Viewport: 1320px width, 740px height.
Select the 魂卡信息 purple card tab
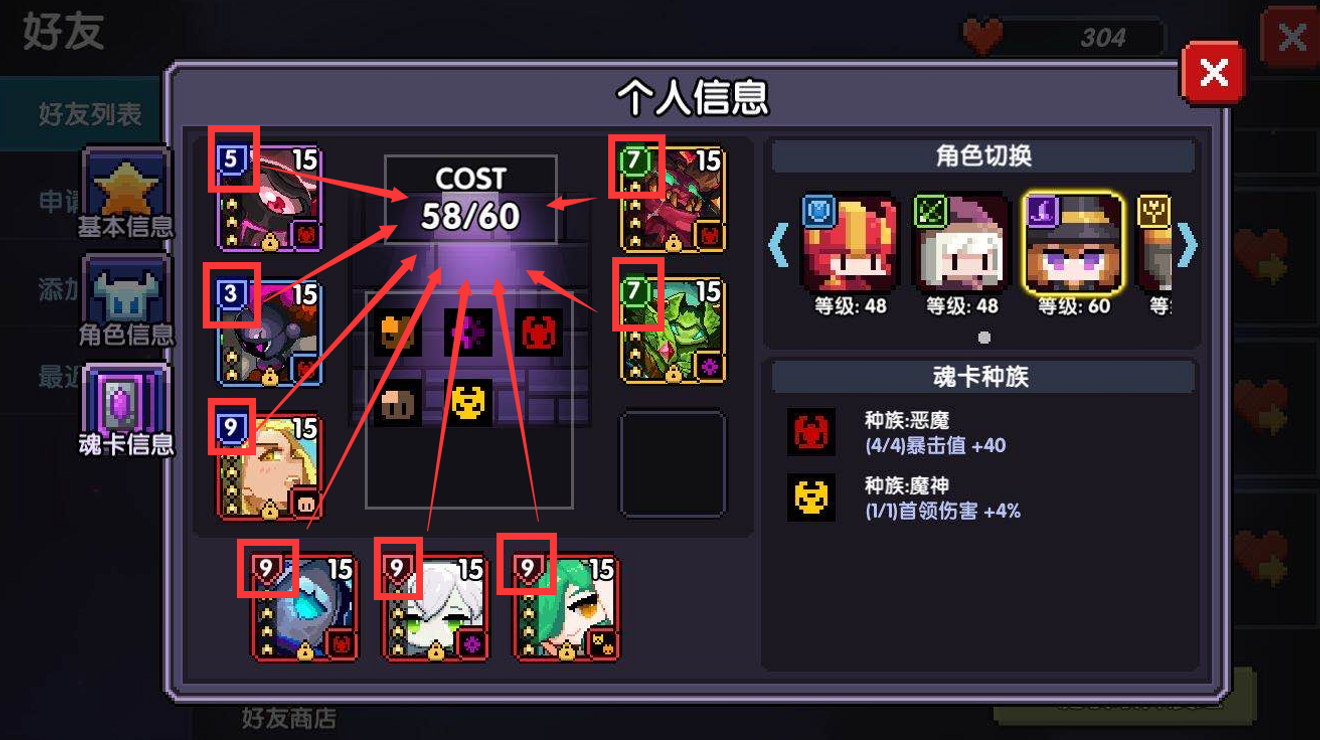pyautogui.click(x=126, y=412)
